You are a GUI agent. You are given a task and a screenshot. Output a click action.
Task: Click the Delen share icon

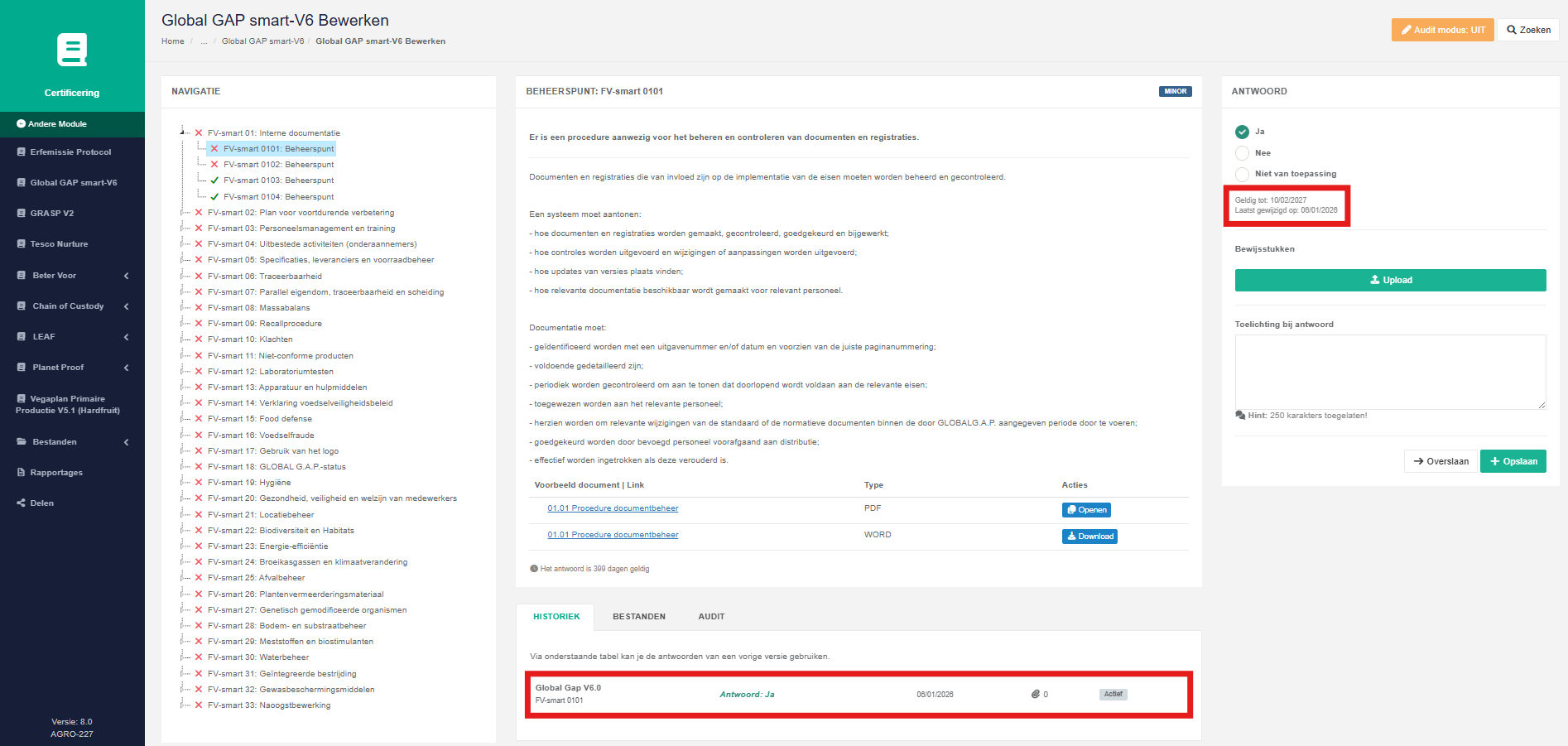22,503
